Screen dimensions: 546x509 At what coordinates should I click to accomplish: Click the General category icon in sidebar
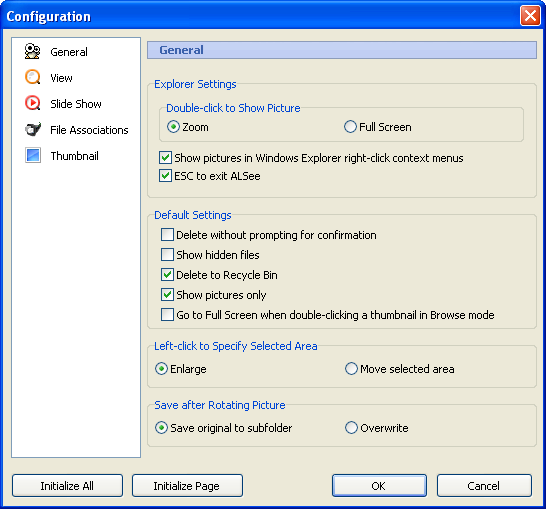tap(33, 52)
